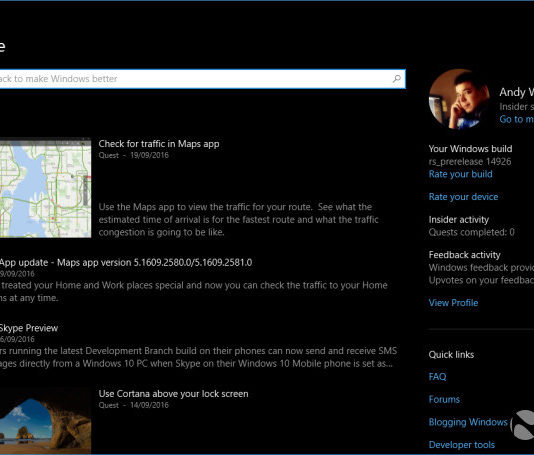
Task: Click the "Windows feedback provided" text
Action: [x=481, y=268]
